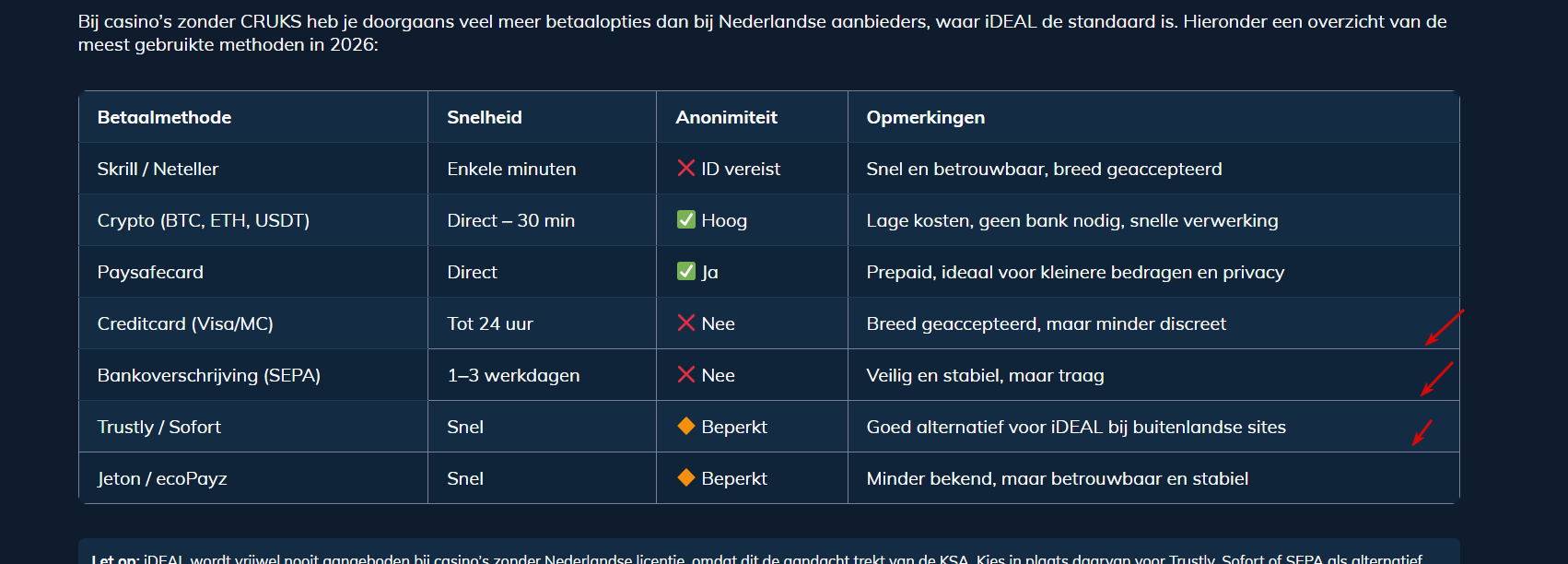The width and height of the screenshot is (1568, 564).
Task: Click the red X icon beside ID vereist
Action: point(685,168)
